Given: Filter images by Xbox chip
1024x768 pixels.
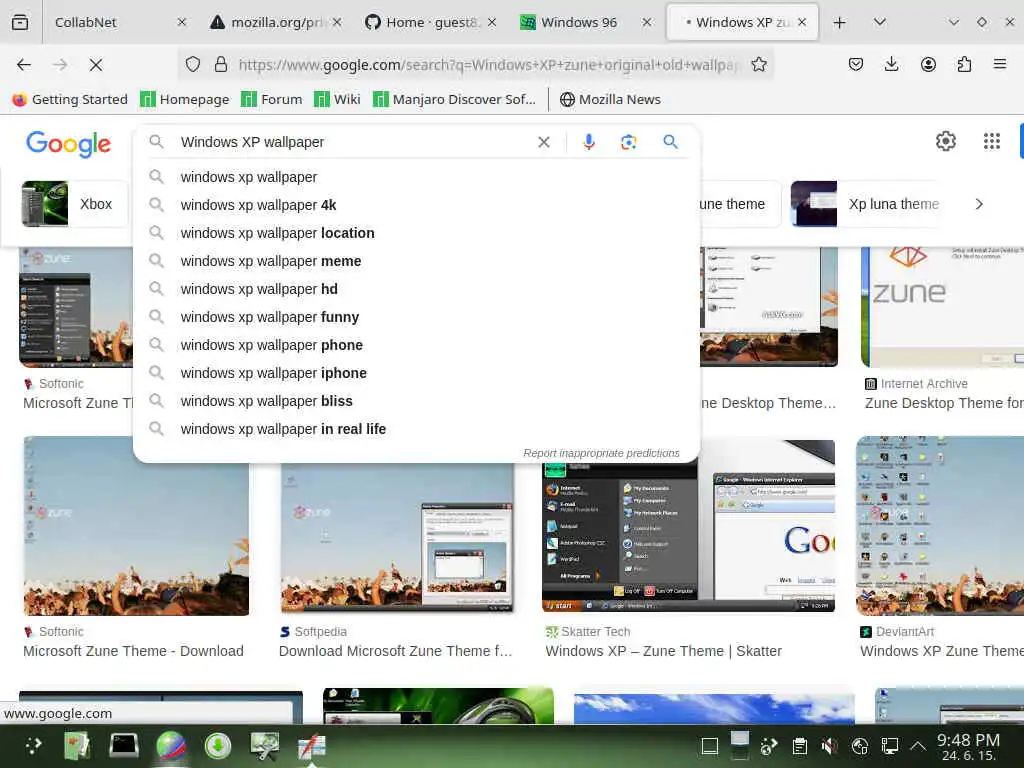Looking at the screenshot, I should [x=74, y=204].
